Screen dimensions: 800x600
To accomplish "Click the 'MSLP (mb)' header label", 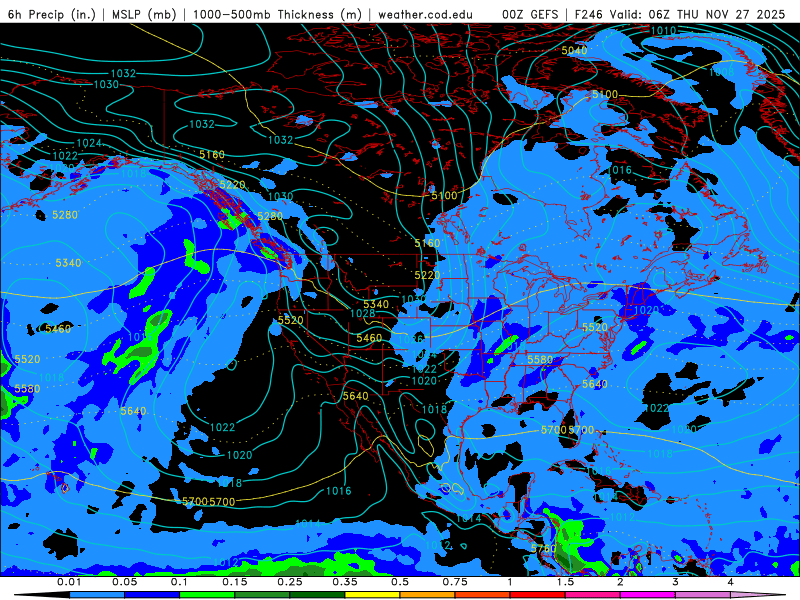I will (144, 14).
